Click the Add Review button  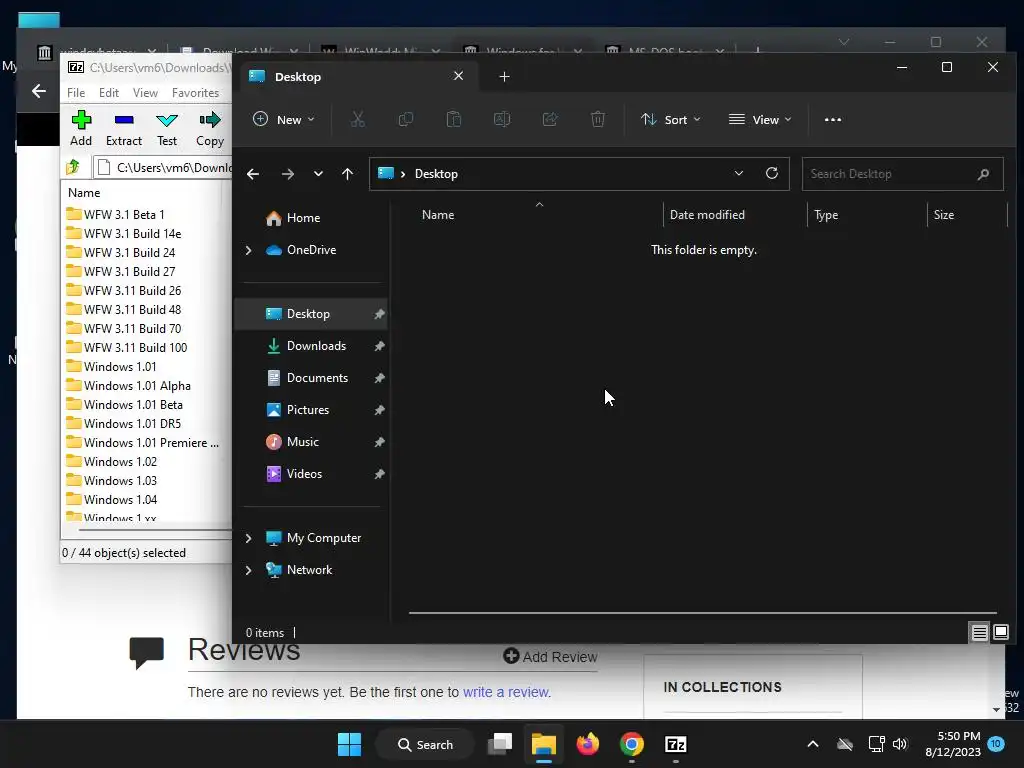[x=550, y=656]
